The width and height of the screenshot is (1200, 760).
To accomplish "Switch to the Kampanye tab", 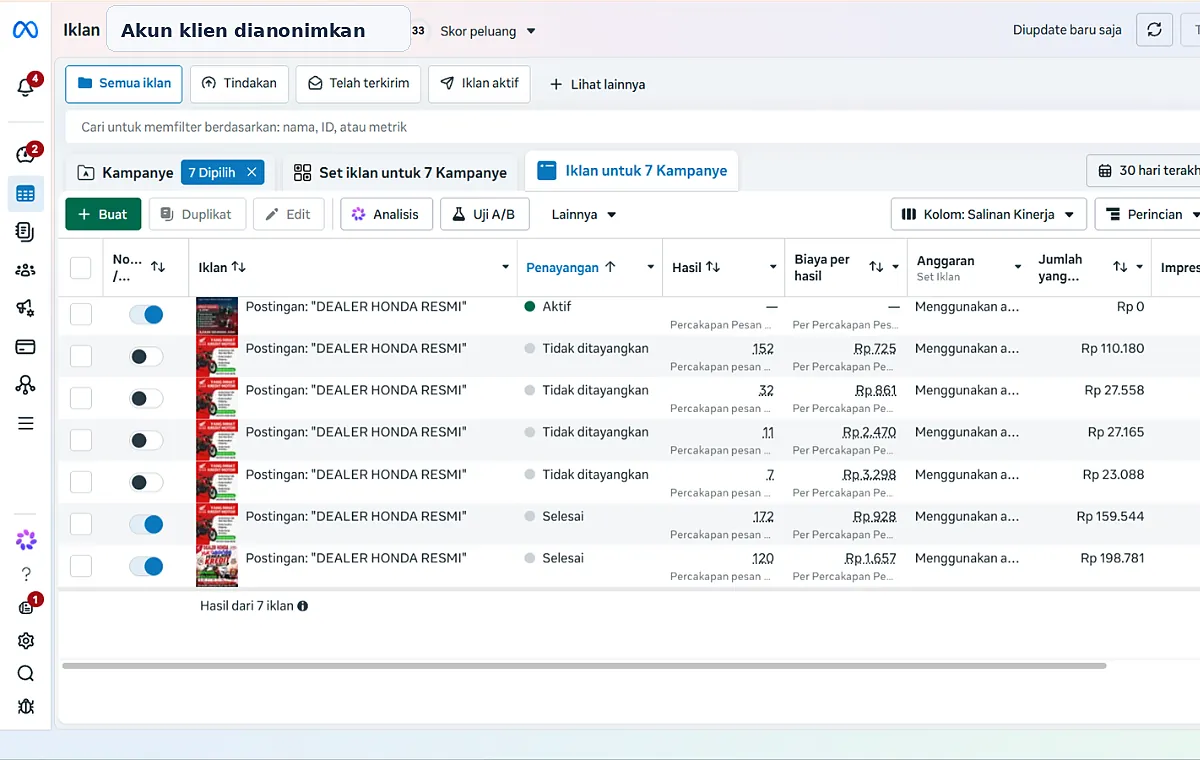I will 126,172.
